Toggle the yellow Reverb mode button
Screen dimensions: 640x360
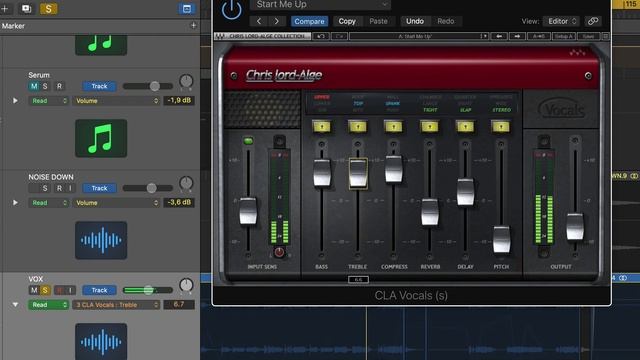tap(429, 127)
